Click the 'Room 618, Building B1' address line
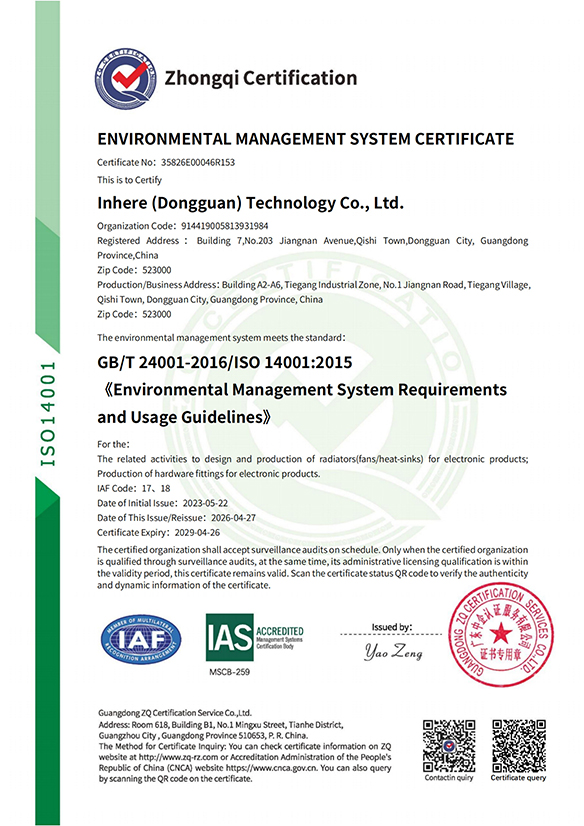 tap(221, 724)
